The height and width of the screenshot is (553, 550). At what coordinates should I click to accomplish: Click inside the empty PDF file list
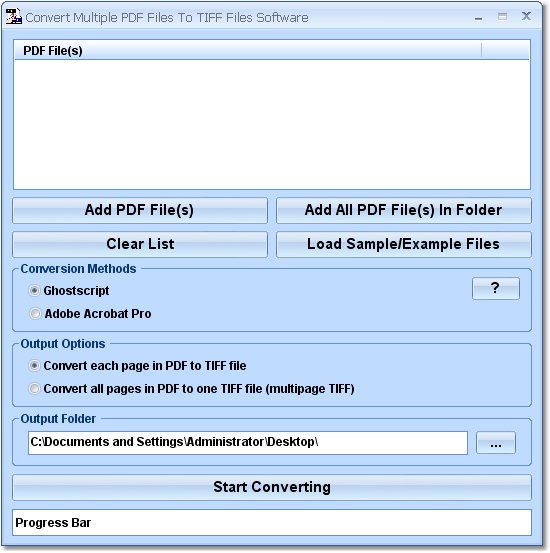click(x=272, y=124)
